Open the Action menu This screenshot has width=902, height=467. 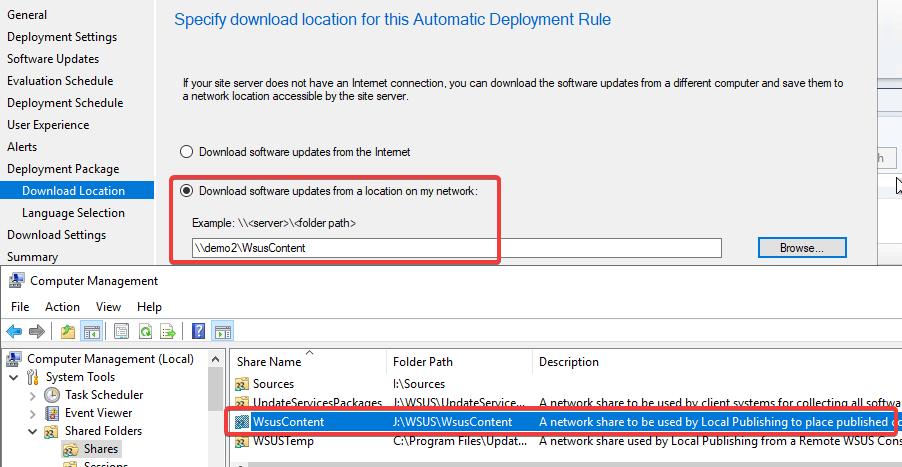(x=62, y=307)
